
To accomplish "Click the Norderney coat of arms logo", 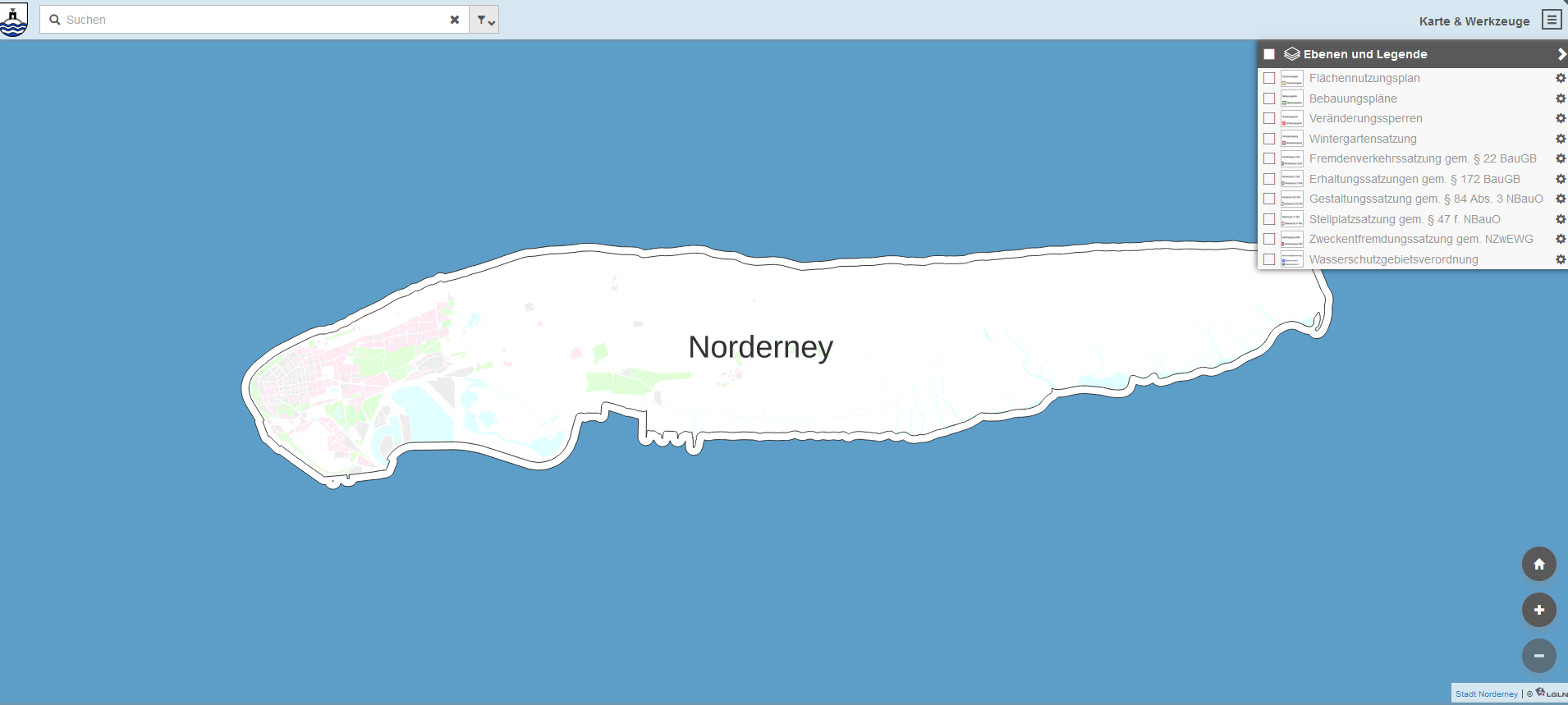I will [x=14, y=20].
